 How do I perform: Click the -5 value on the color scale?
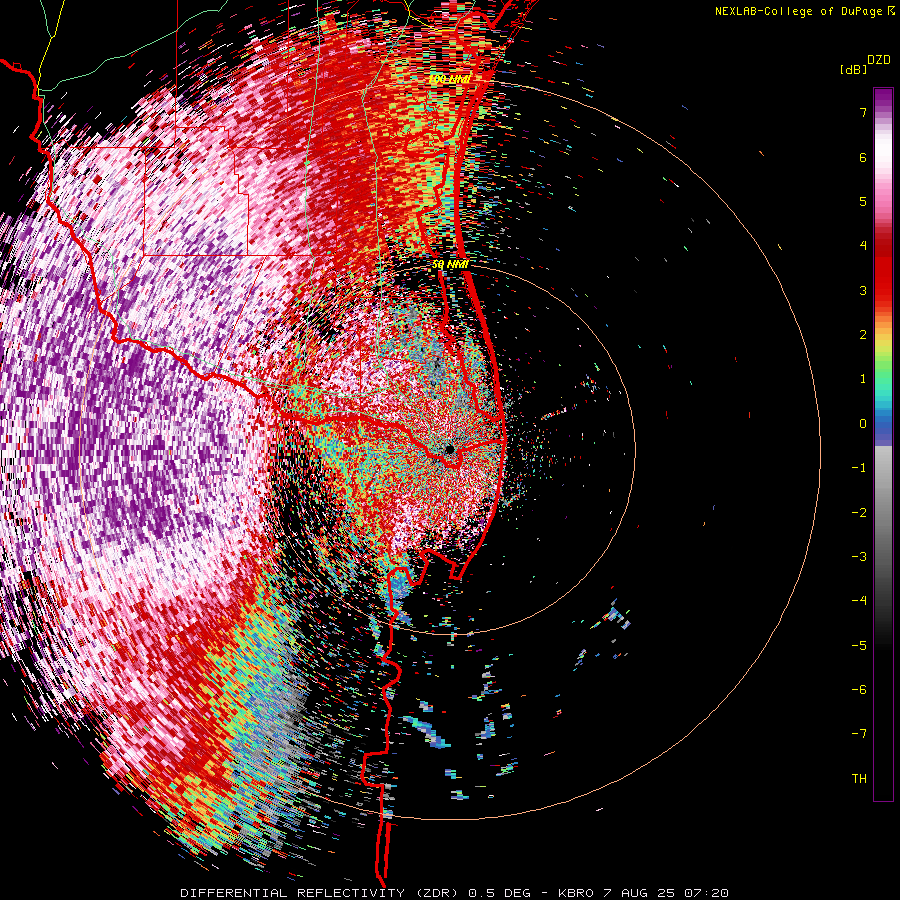(x=859, y=646)
